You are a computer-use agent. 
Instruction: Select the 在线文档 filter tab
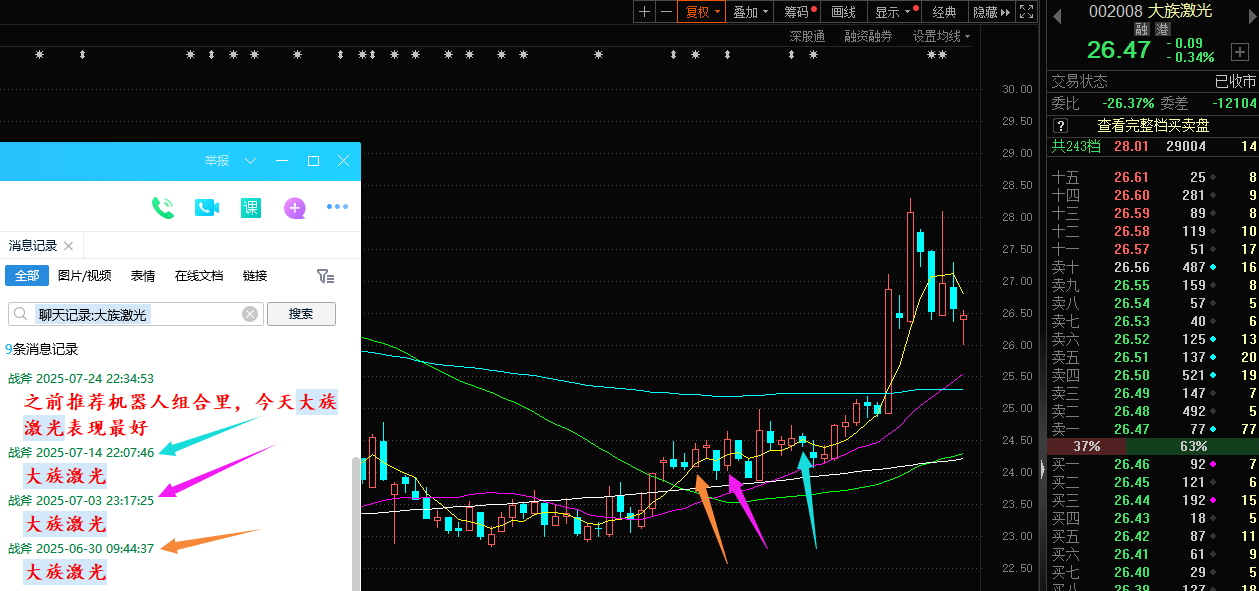tap(199, 276)
